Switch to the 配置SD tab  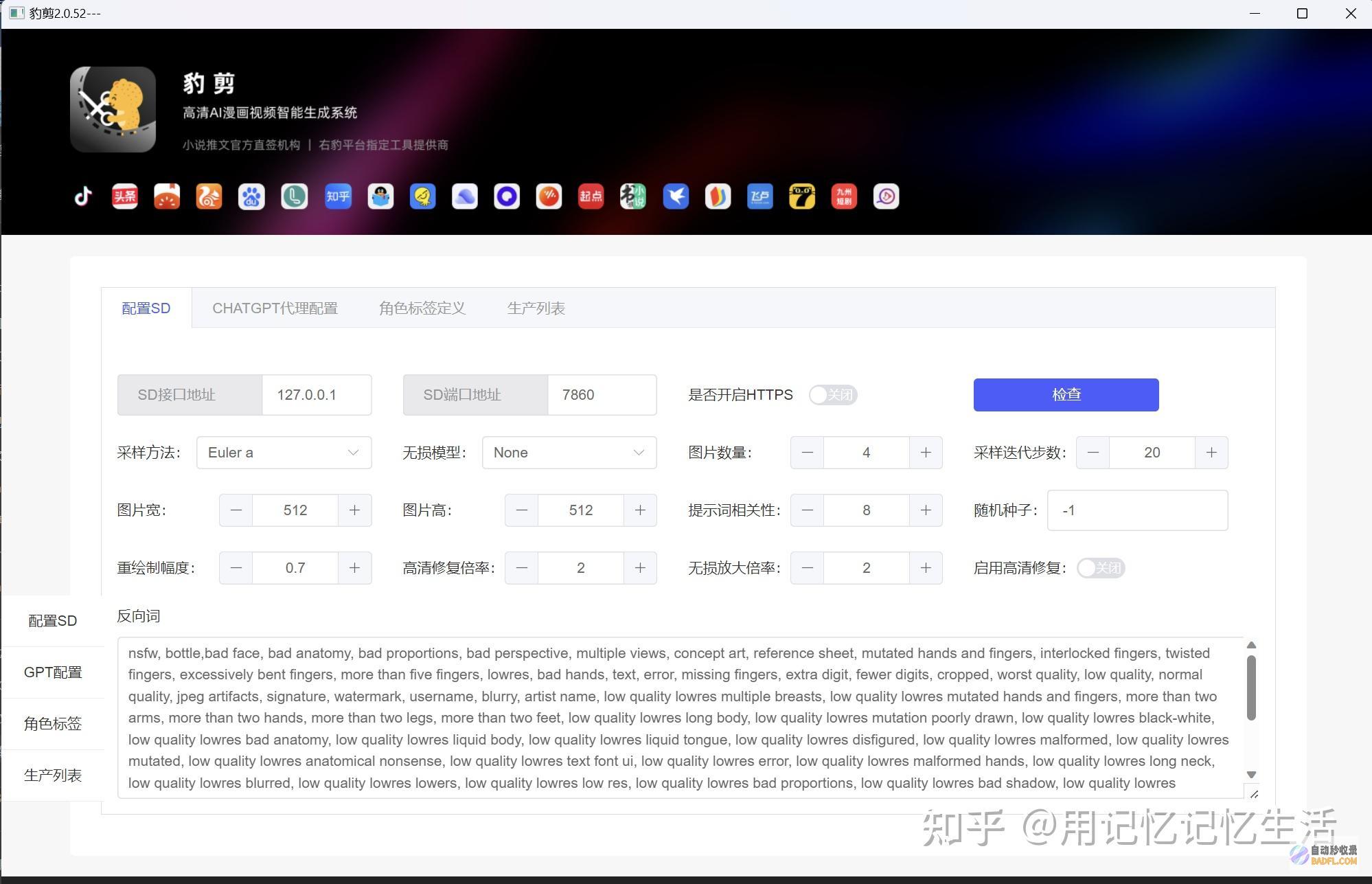146,308
